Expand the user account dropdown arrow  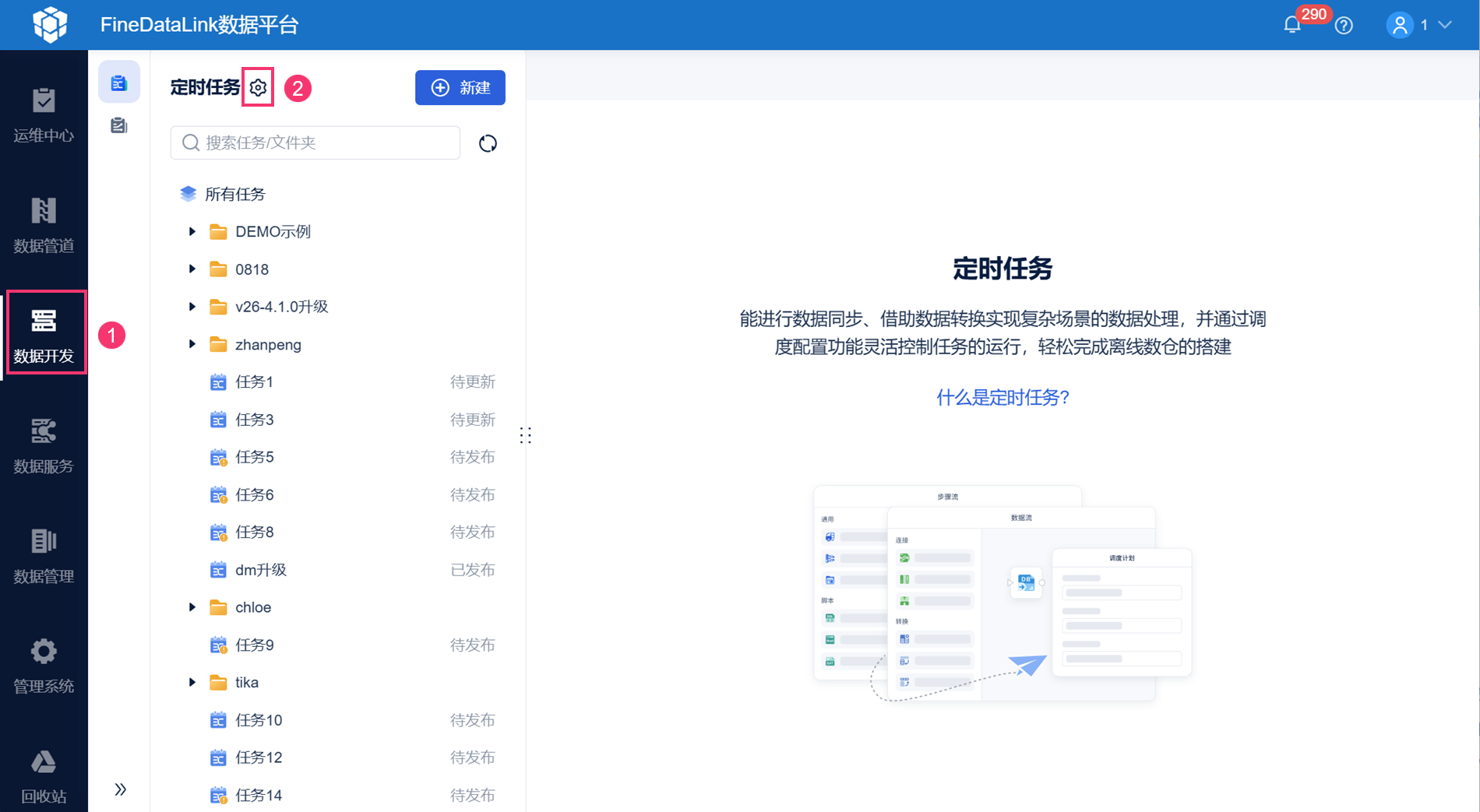point(1445,25)
